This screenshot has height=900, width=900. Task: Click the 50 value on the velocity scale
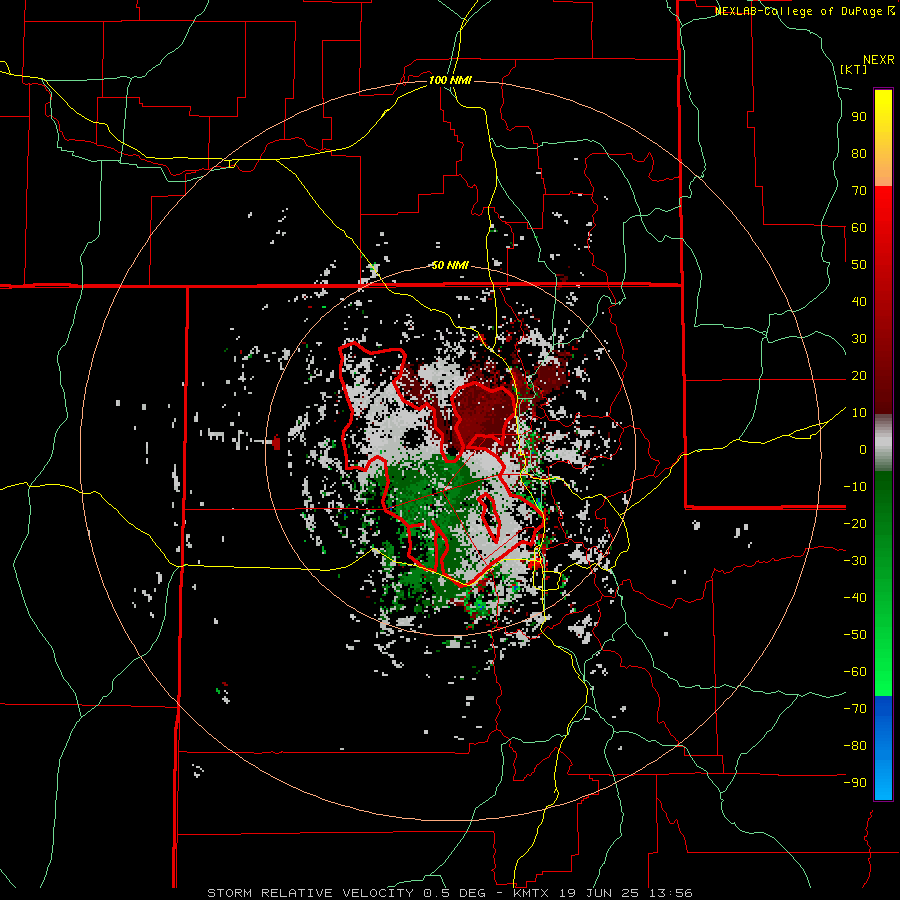coord(859,265)
